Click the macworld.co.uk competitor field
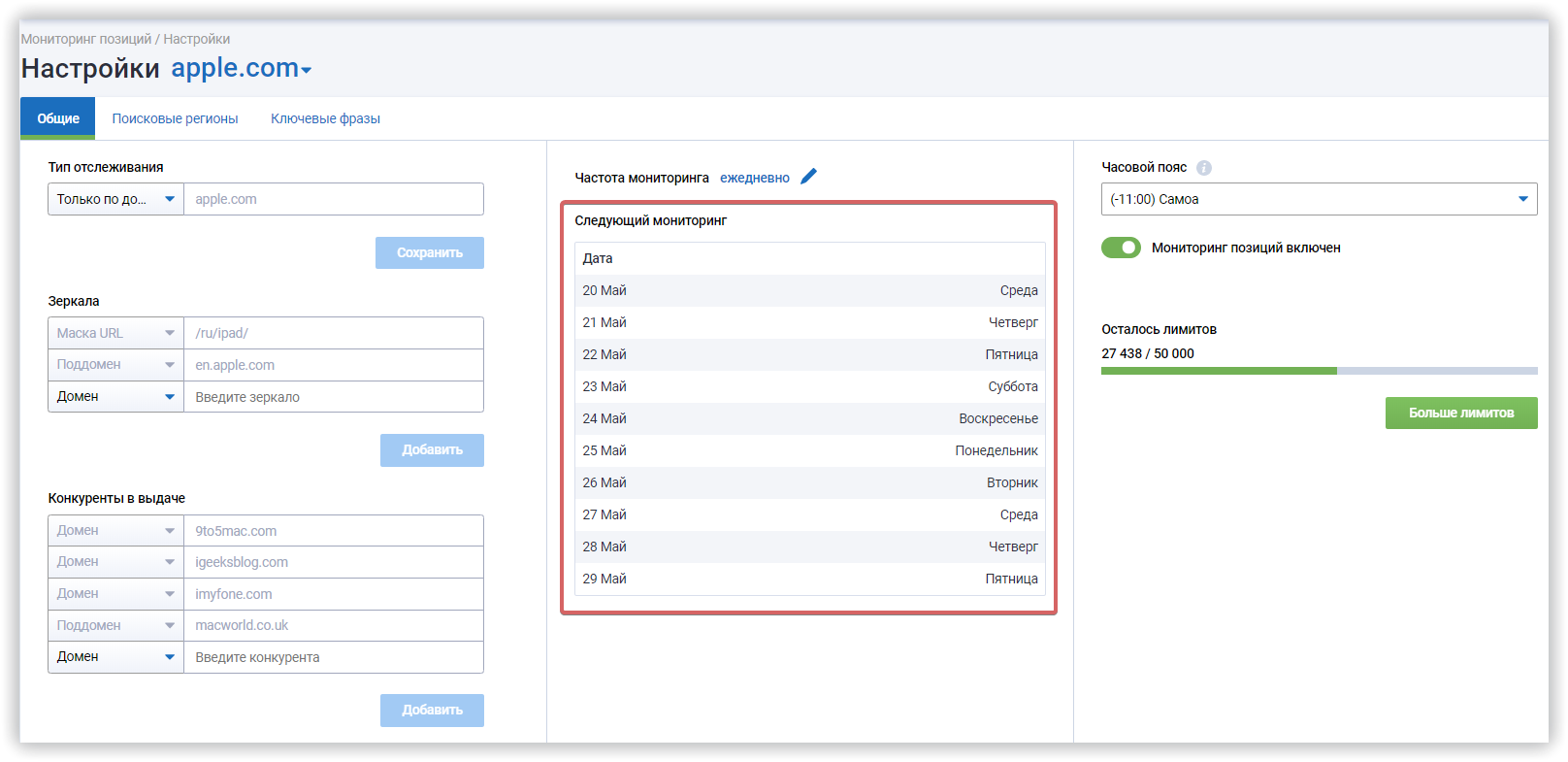 (x=334, y=625)
